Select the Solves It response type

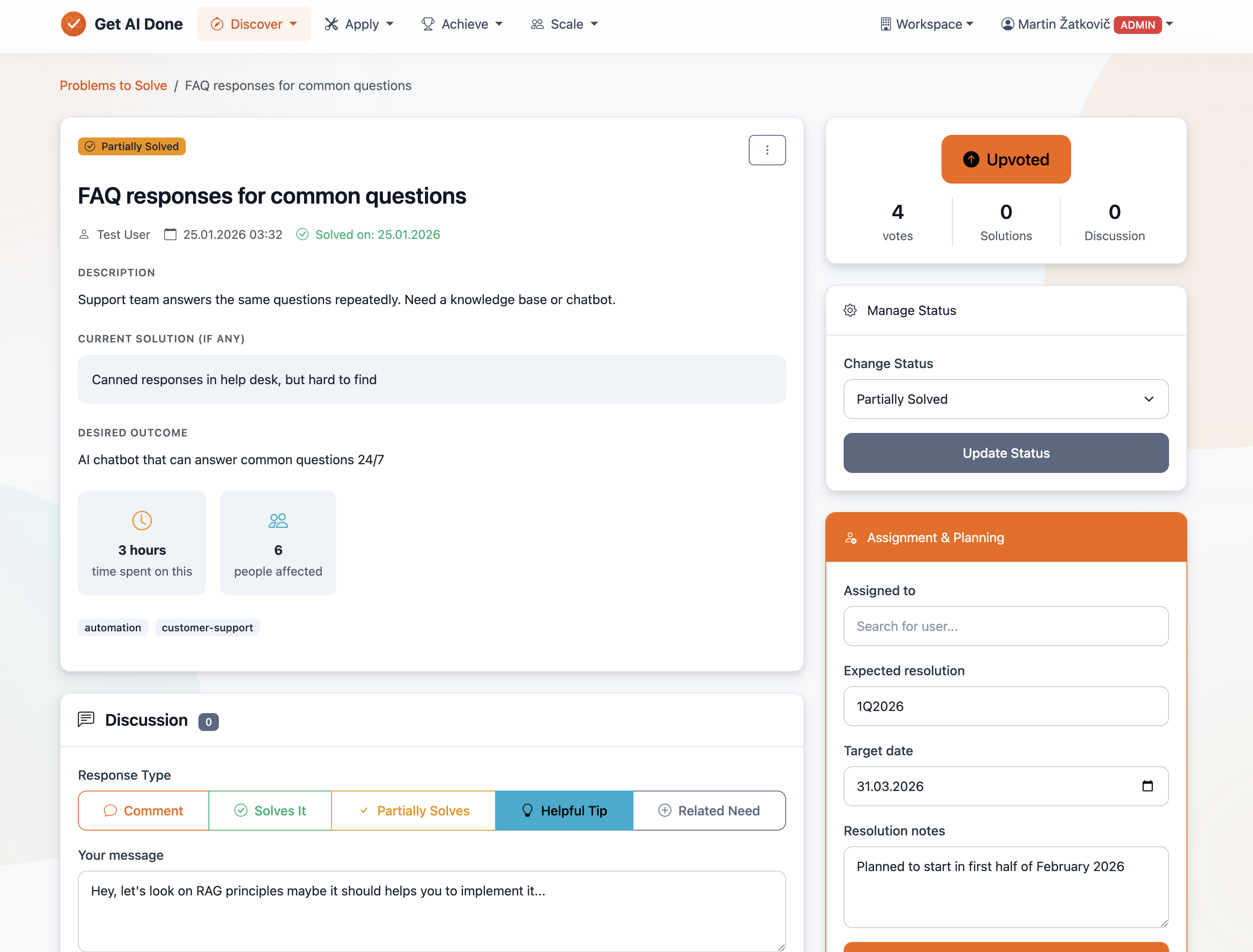click(x=270, y=811)
